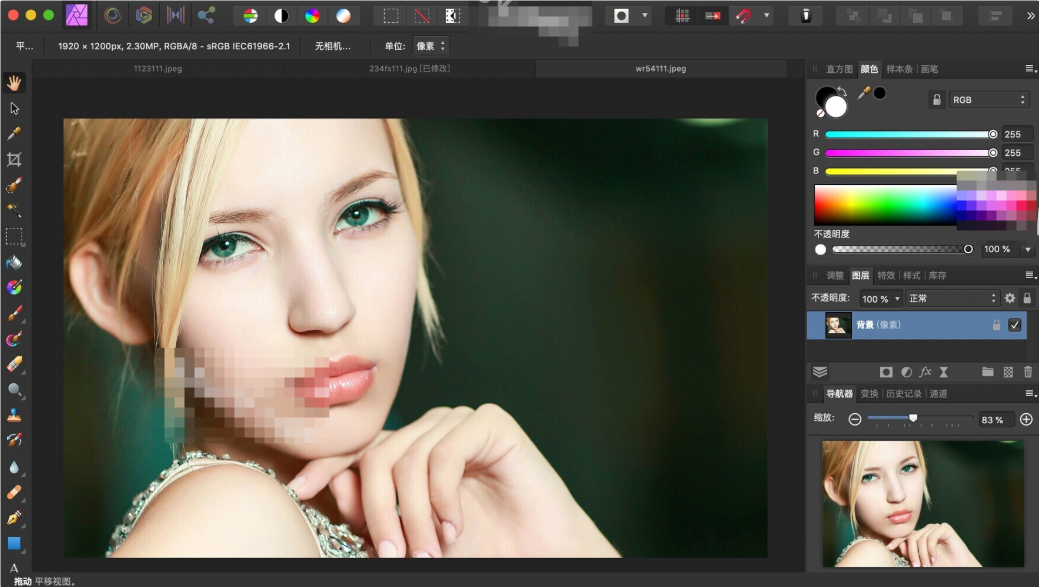
Task: Select the Rectangle shape tool
Action: [14, 543]
